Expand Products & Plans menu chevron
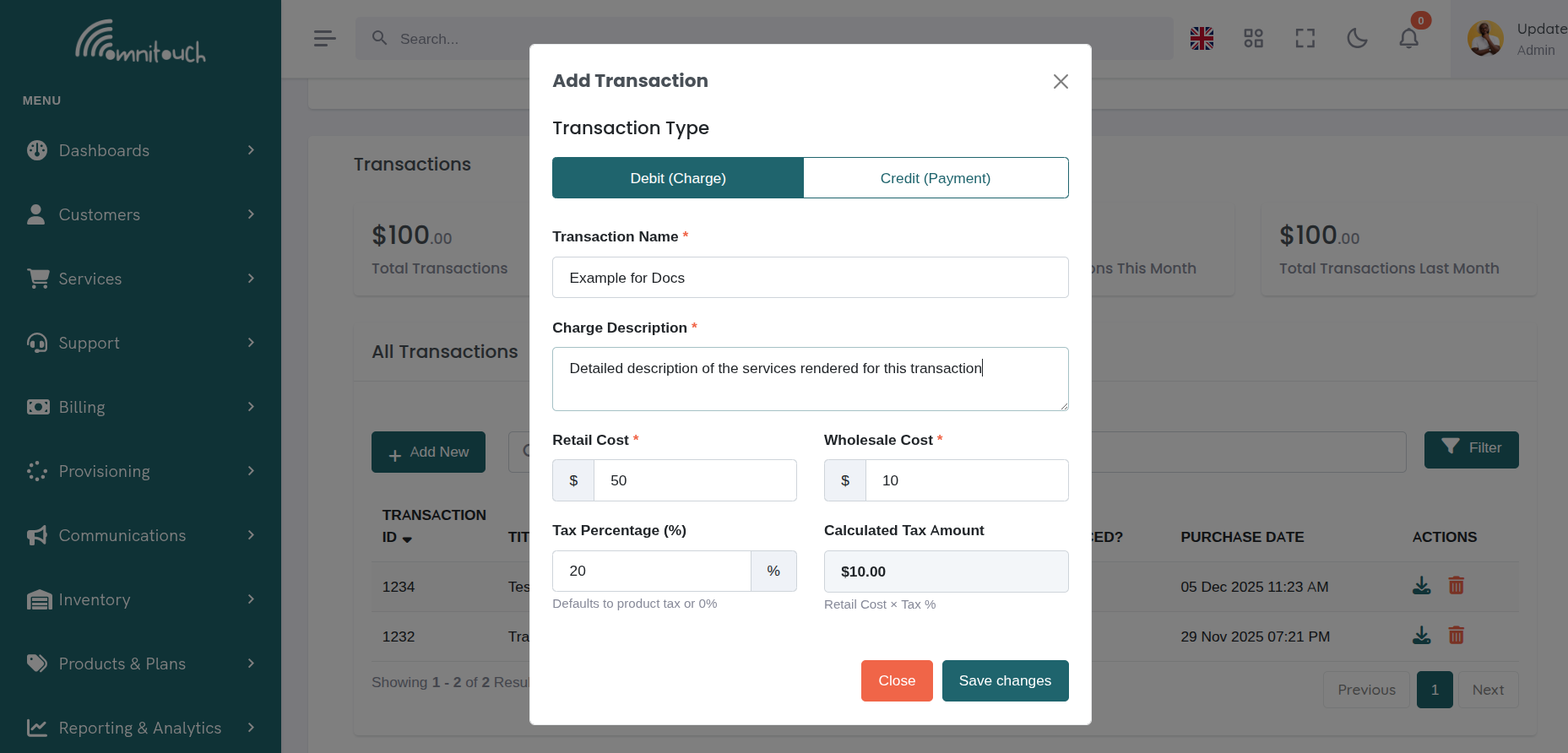 pyautogui.click(x=251, y=664)
